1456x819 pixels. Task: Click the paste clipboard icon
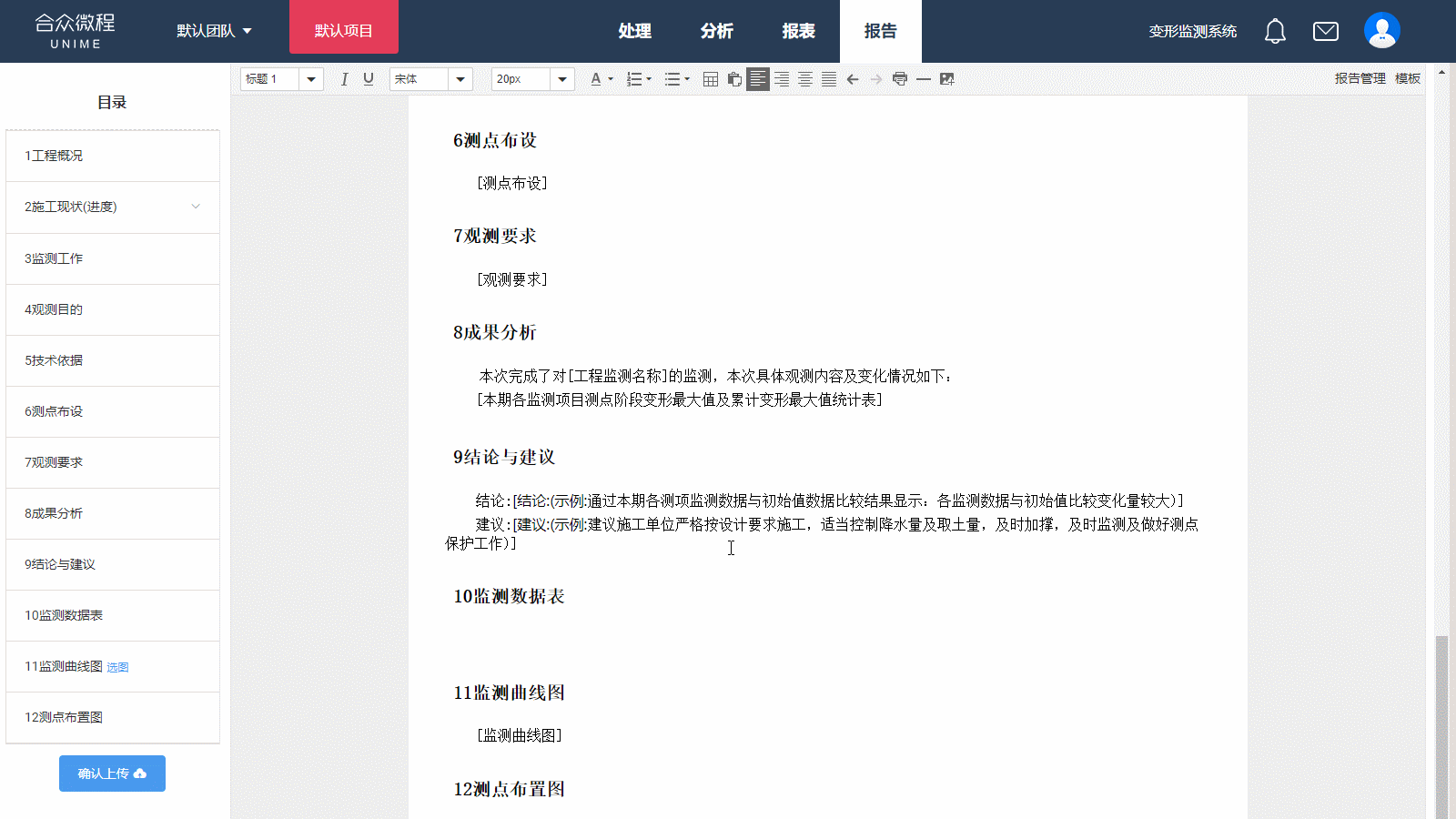[x=734, y=79]
